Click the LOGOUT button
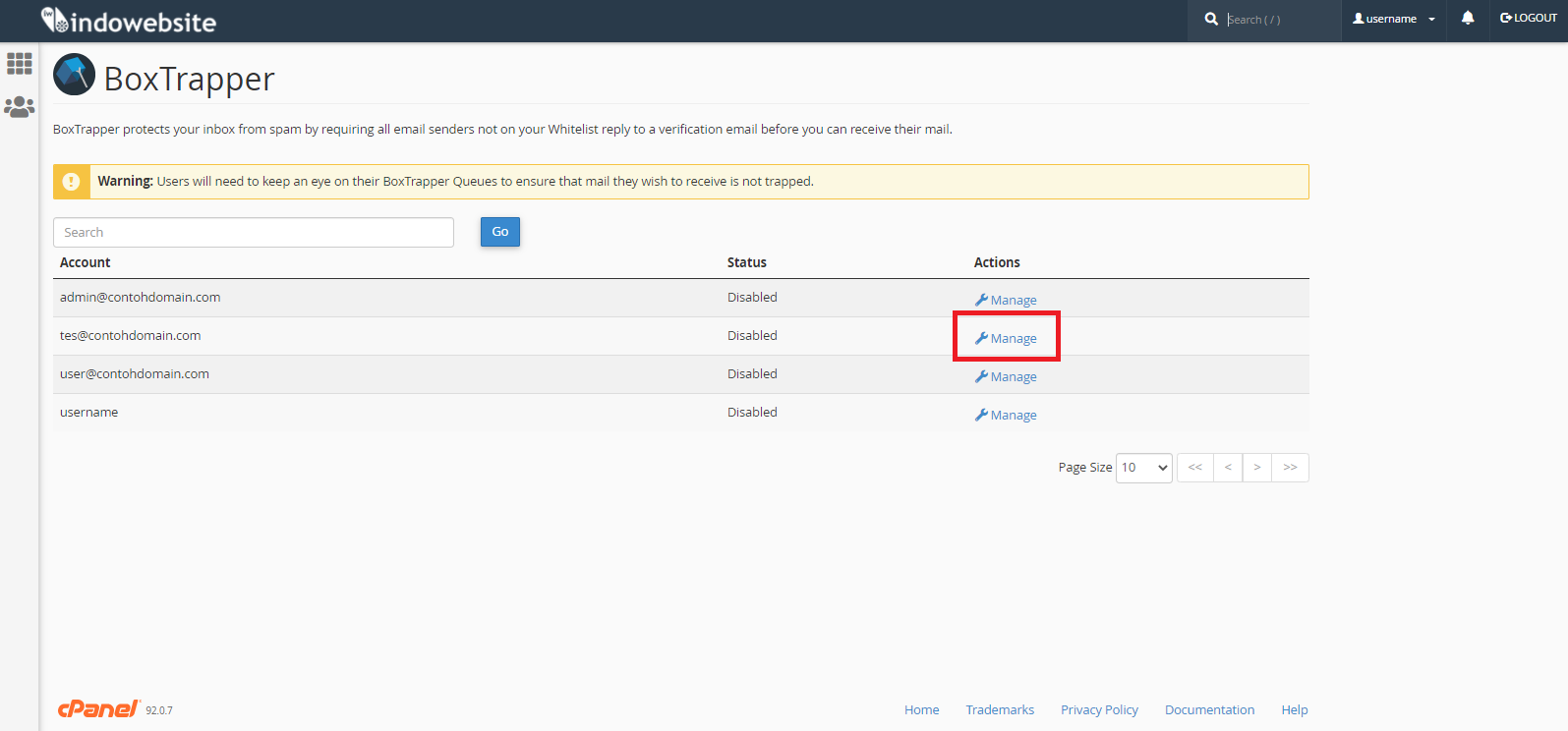1568x731 pixels. tap(1529, 19)
